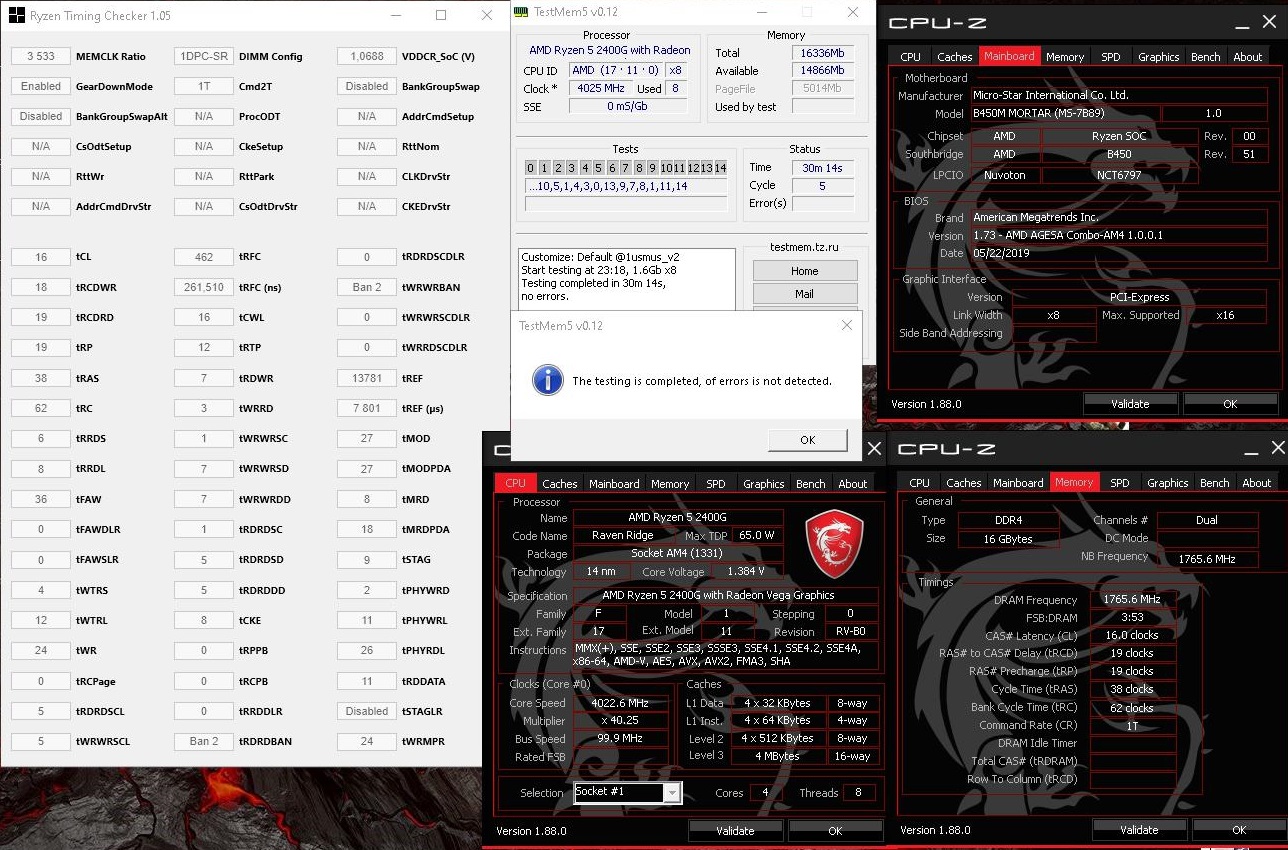The width and height of the screenshot is (1288, 850).
Task: Click OK in the CPU-Z Memory window
Action: coord(1239,830)
